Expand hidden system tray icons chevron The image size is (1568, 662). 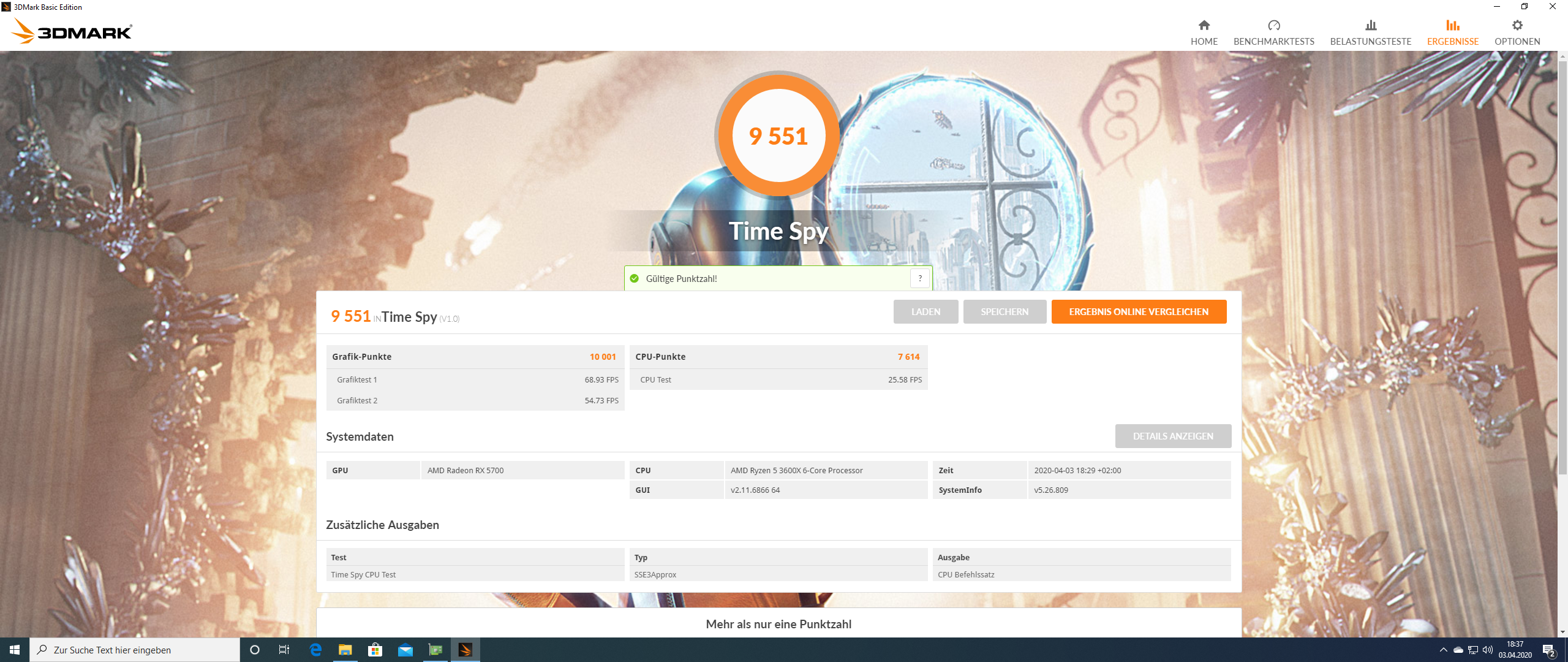tap(1444, 650)
